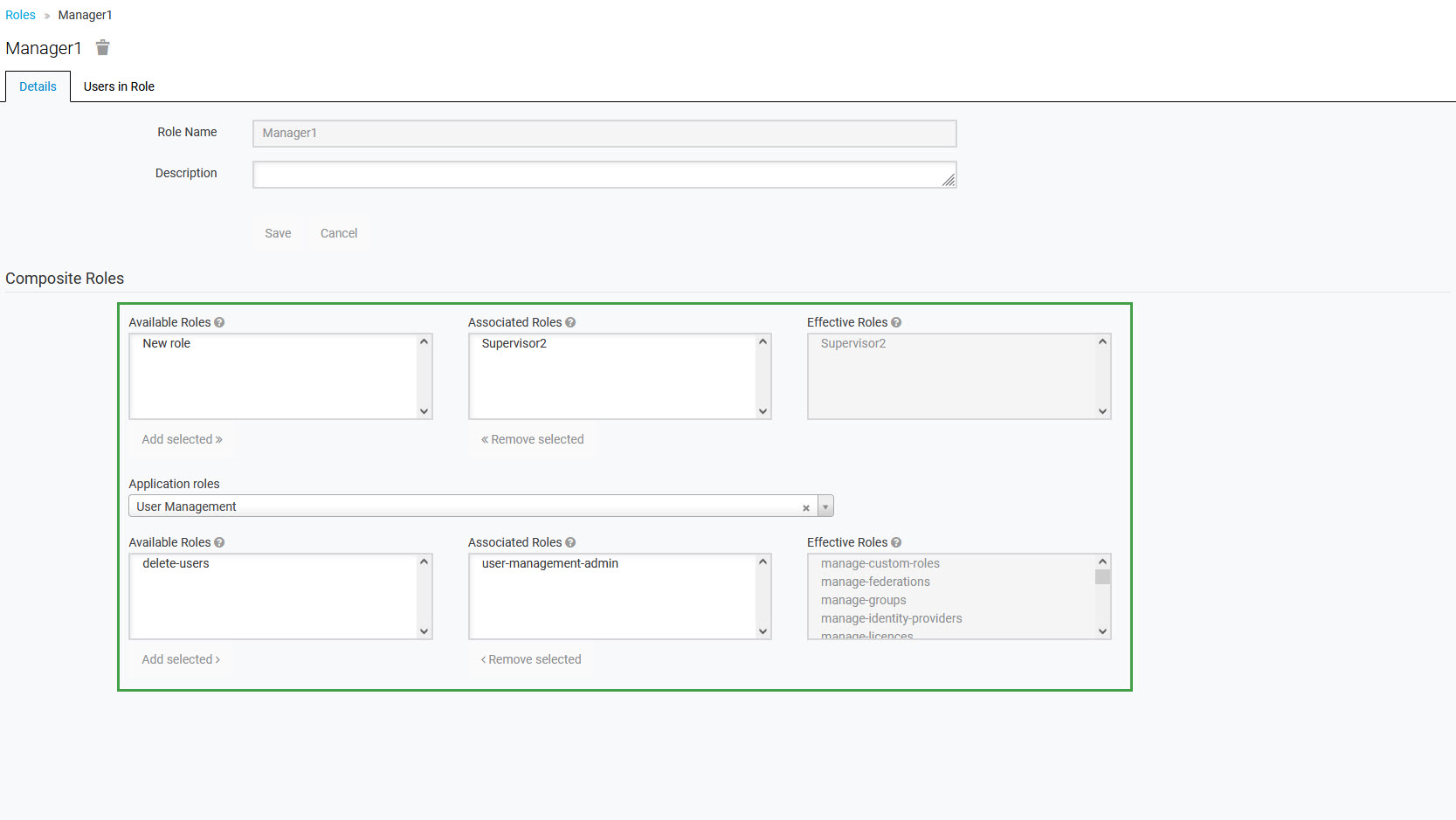Select the Details tab
This screenshot has height=820, width=1456.
(38, 86)
